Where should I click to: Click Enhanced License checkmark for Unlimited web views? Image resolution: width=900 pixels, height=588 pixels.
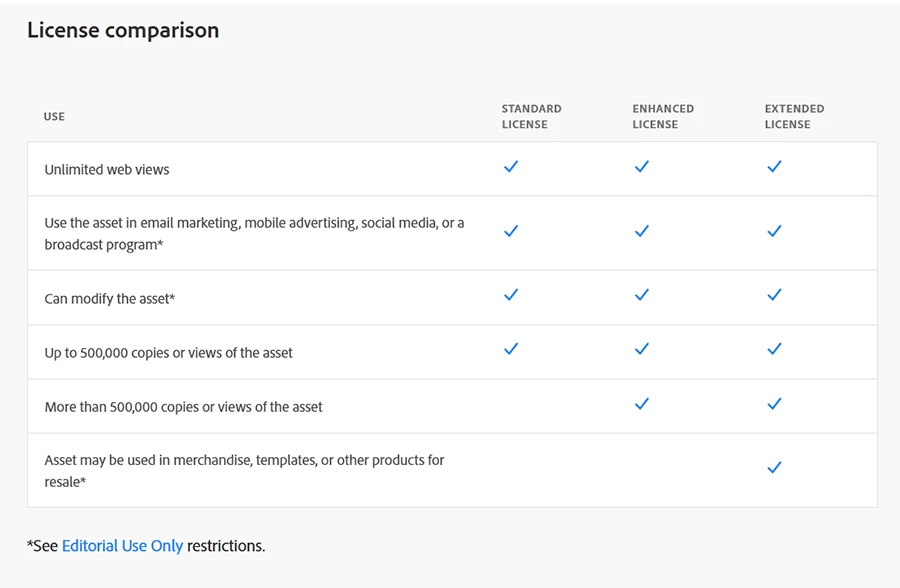coord(642,167)
